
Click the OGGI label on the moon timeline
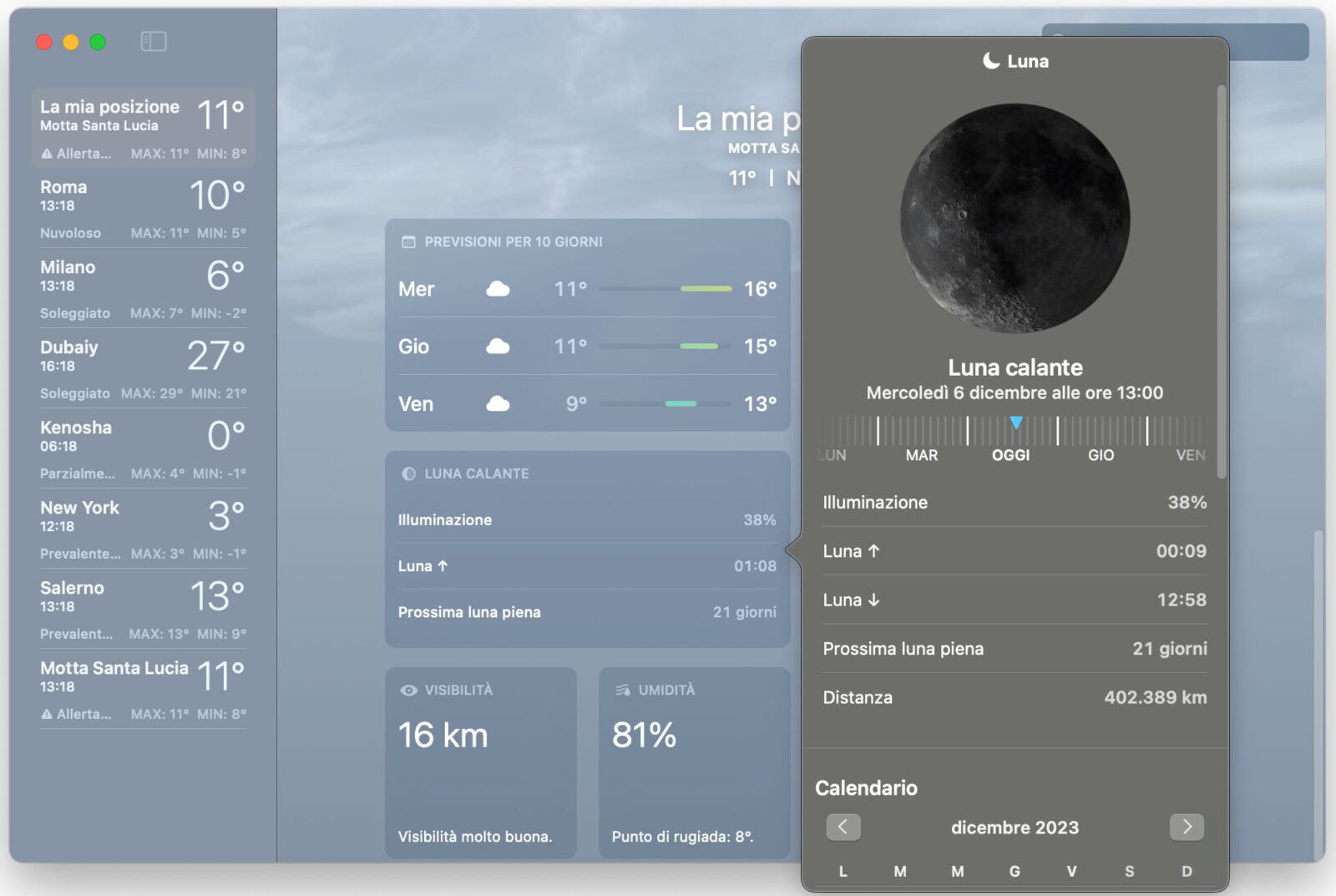point(1012,456)
